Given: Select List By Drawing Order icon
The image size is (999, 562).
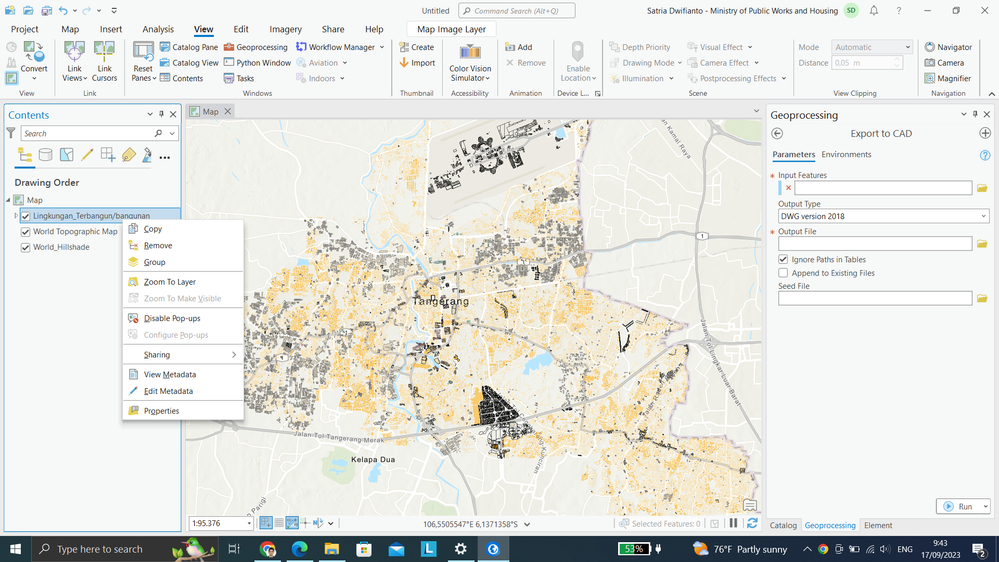Looking at the screenshot, I should [x=25, y=155].
